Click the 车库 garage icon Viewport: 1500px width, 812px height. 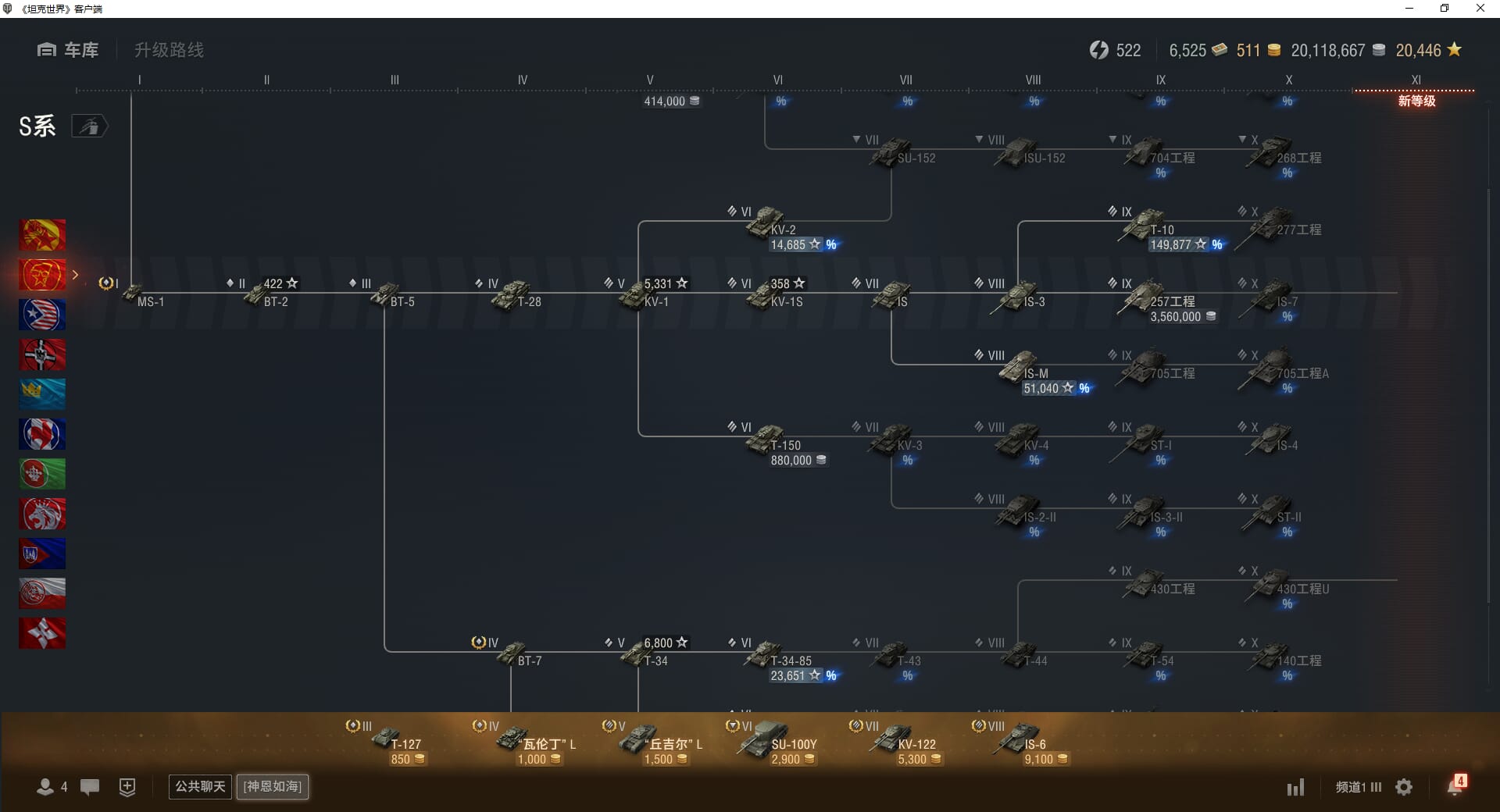tap(47, 50)
